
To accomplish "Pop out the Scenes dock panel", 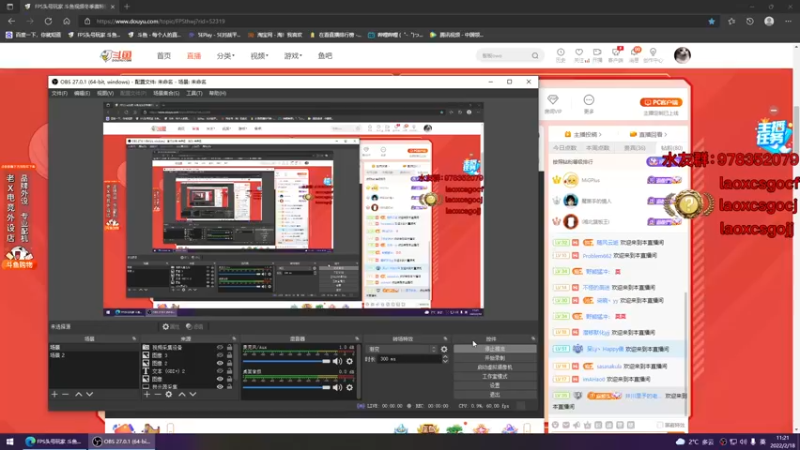I will (134, 339).
